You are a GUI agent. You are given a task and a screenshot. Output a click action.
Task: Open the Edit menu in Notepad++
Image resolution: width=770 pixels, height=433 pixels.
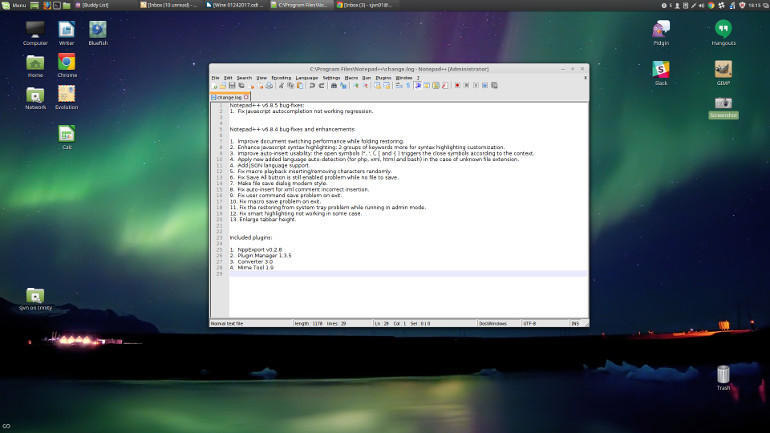click(x=228, y=78)
